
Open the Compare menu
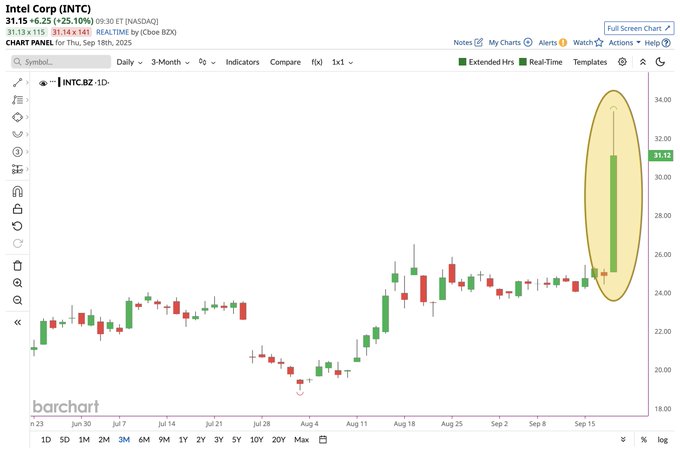pos(285,62)
